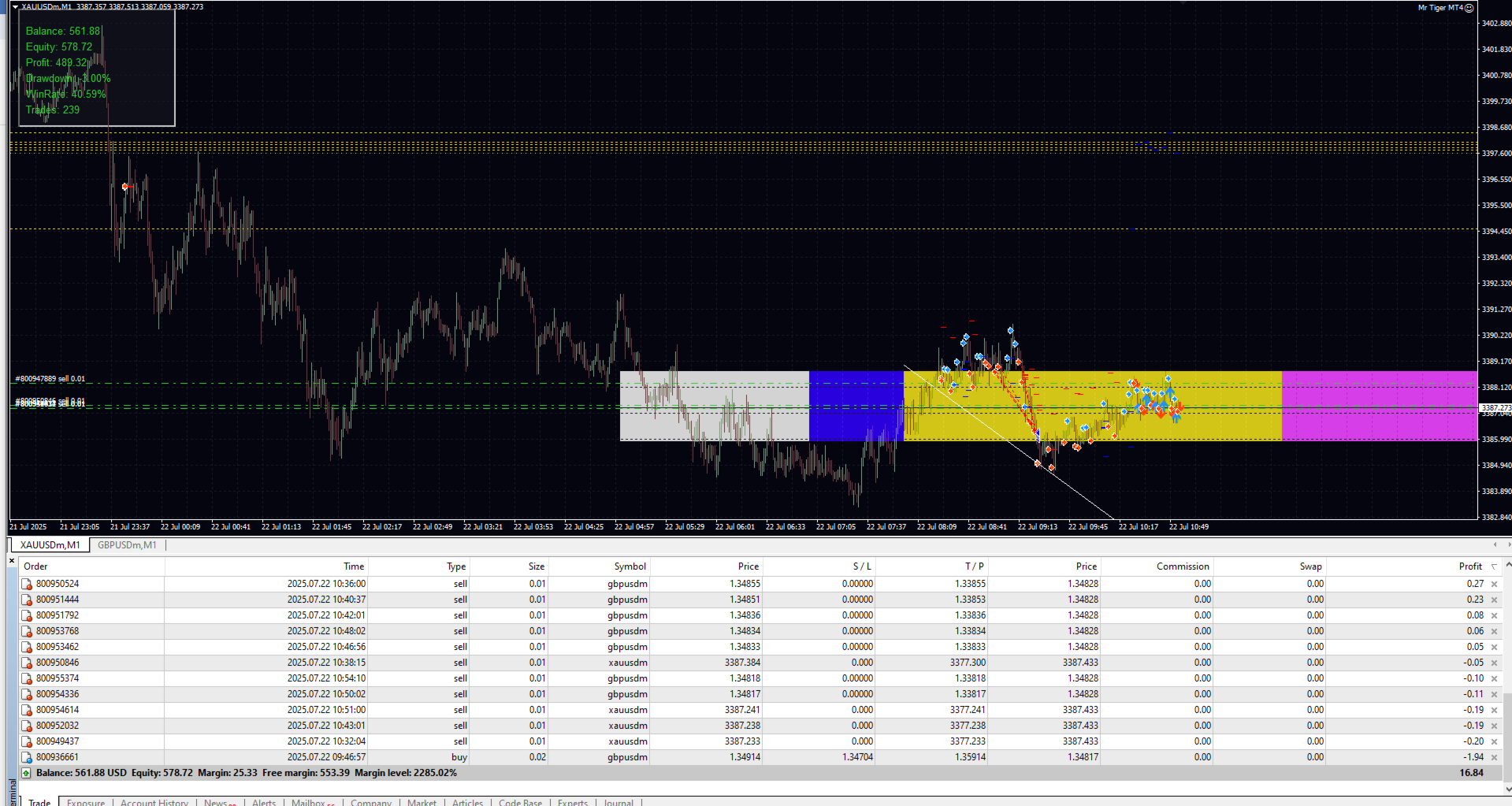1512x806 pixels.
Task: Click the terminal scrollbar up arrow
Action: point(1507,564)
